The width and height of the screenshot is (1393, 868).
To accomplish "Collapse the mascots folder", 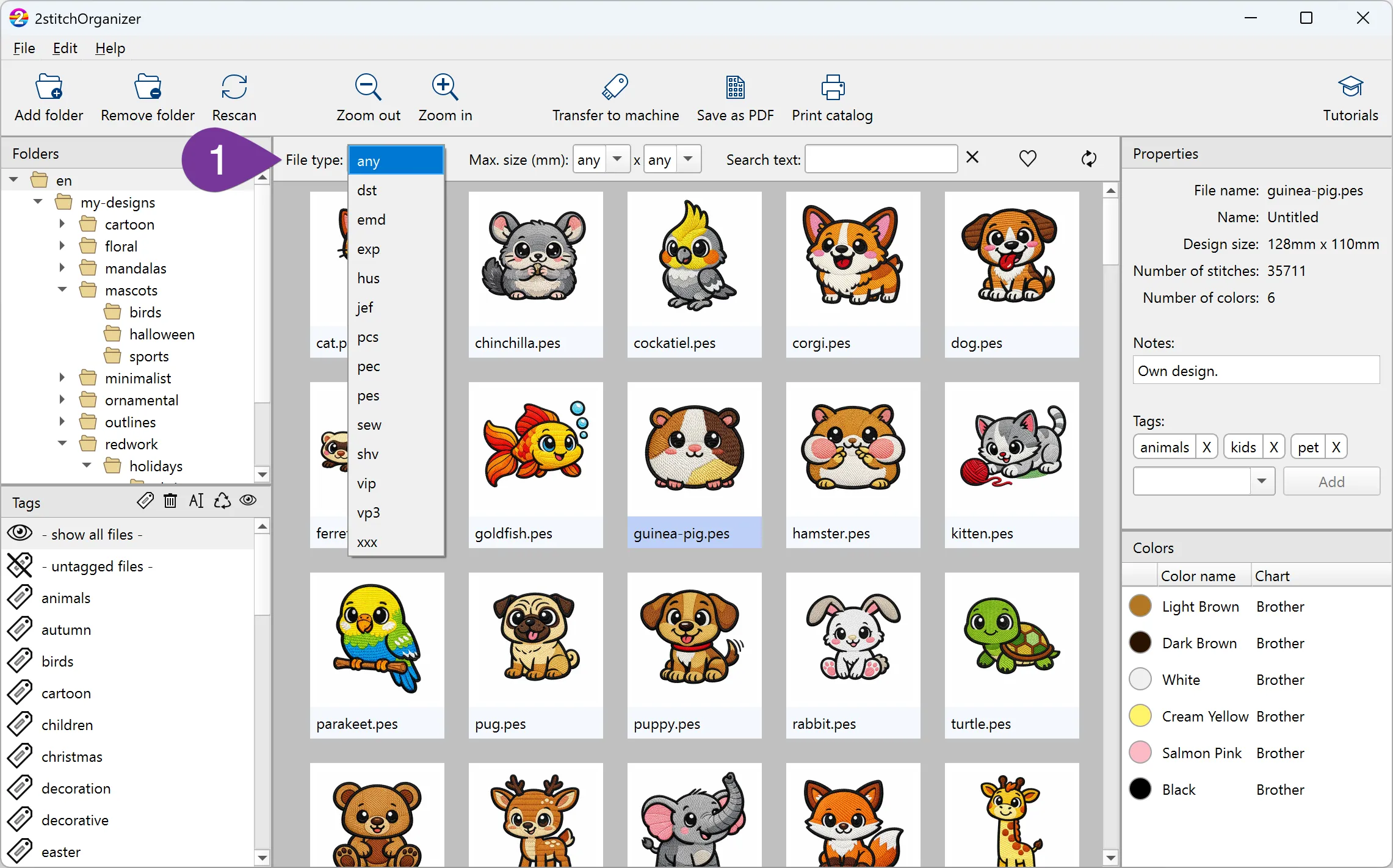I will (62, 289).
